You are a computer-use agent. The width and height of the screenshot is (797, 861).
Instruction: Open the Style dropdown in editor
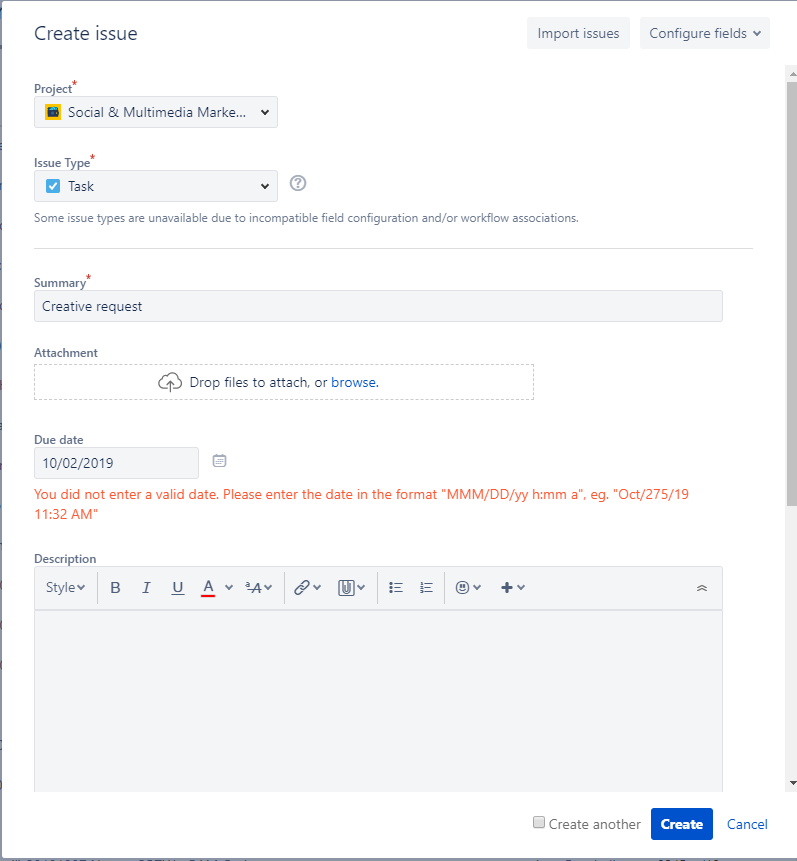pyautogui.click(x=65, y=588)
